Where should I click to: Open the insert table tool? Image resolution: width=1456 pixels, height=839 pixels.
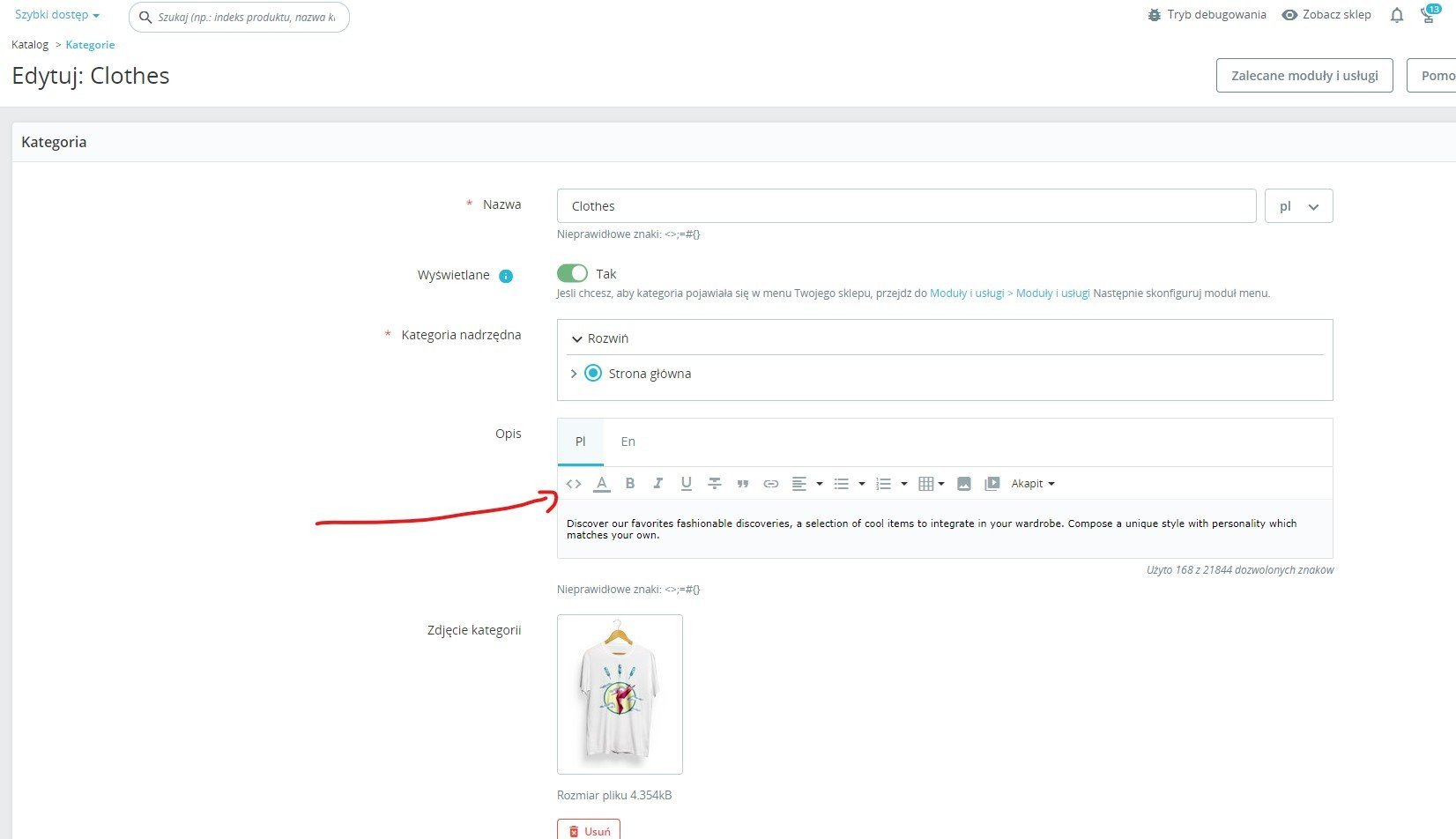(926, 484)
